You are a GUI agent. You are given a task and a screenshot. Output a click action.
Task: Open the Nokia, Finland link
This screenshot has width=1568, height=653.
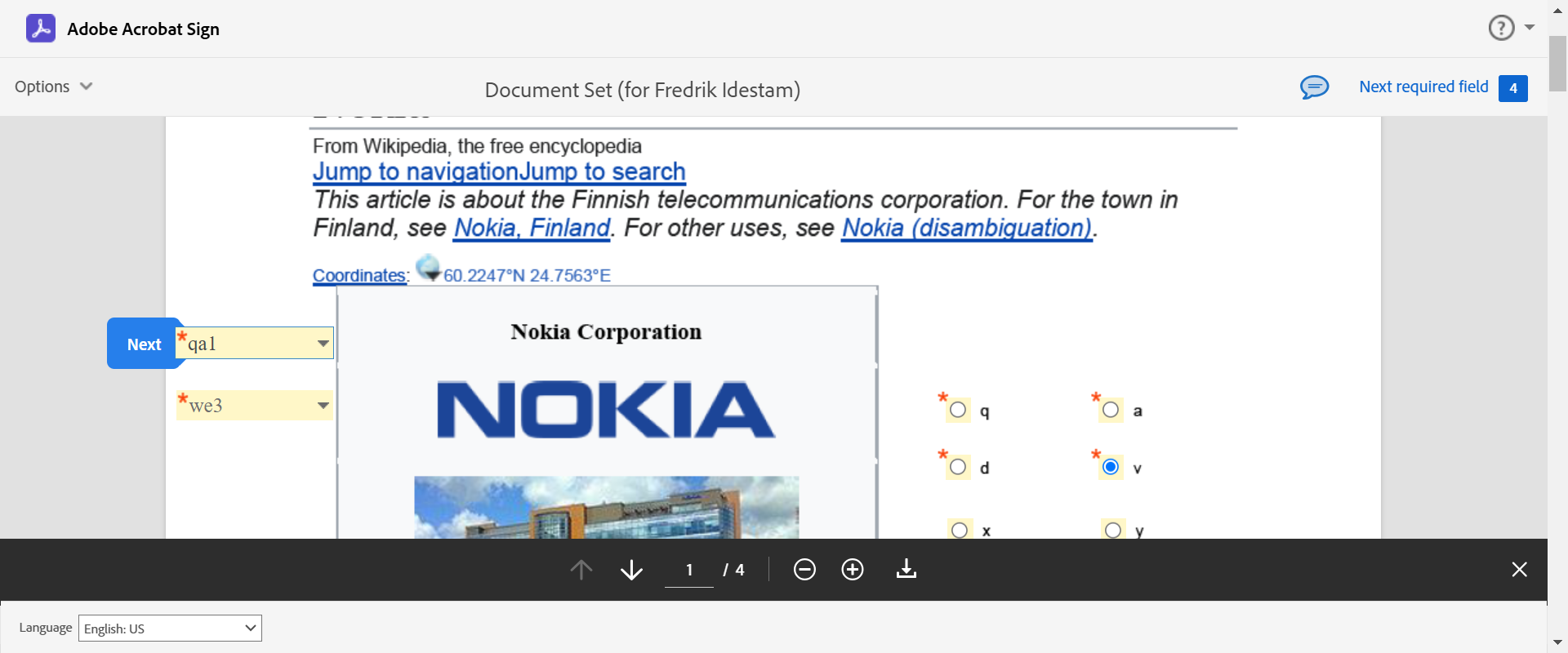tap(532, 228)
